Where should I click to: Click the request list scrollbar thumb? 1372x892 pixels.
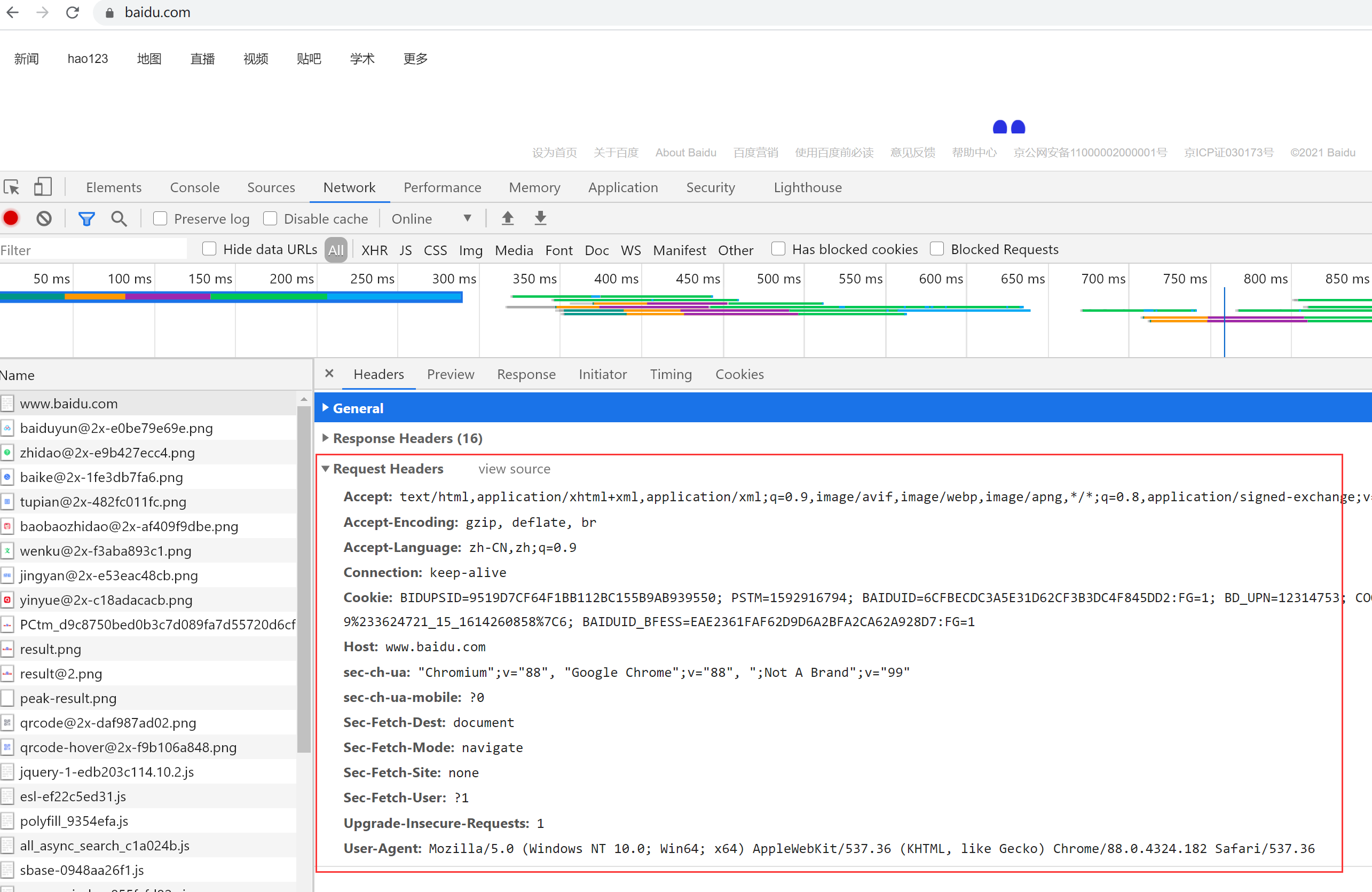(x=304, y=579)
